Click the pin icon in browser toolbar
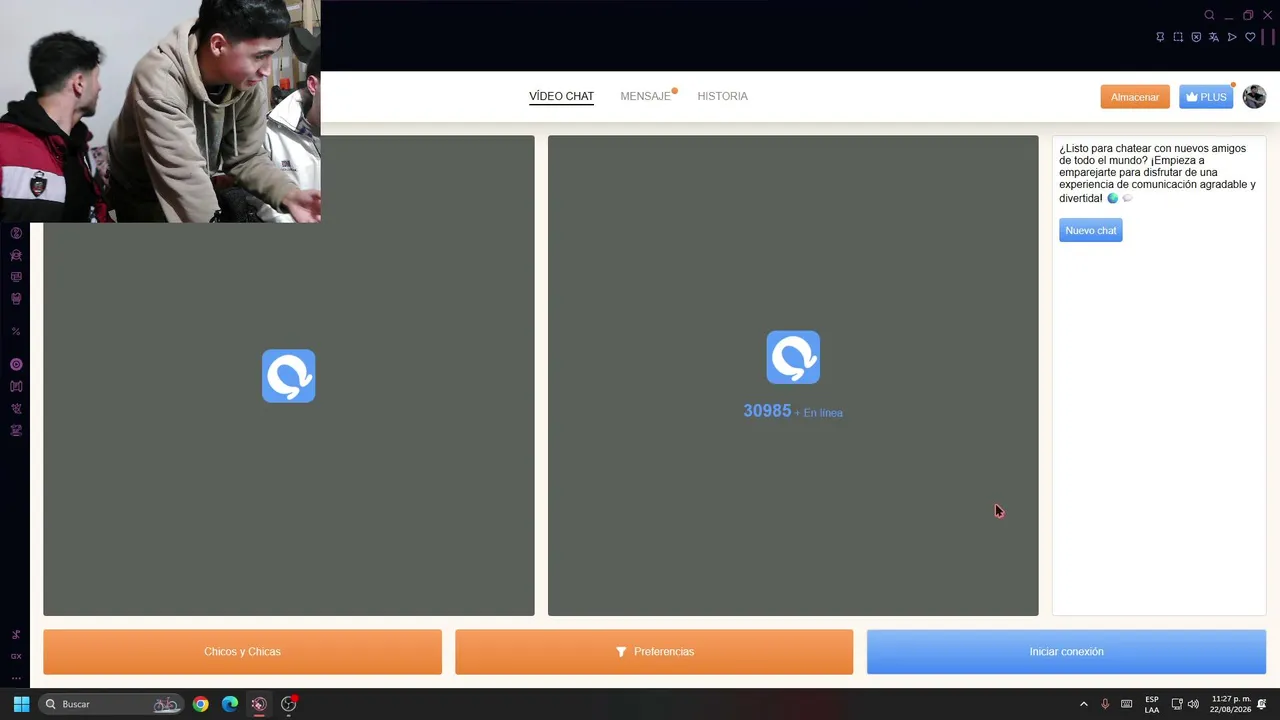 1160,37
